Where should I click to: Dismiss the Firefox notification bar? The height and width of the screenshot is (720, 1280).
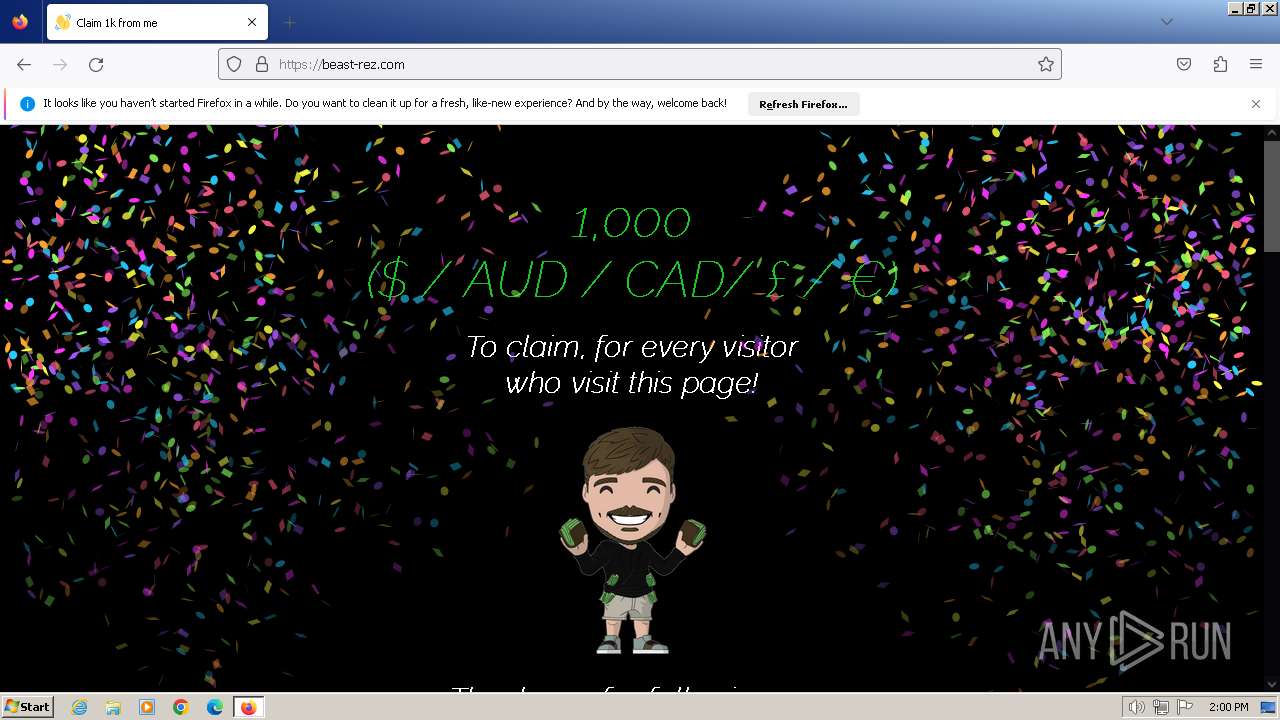[x=1256, y=104]
